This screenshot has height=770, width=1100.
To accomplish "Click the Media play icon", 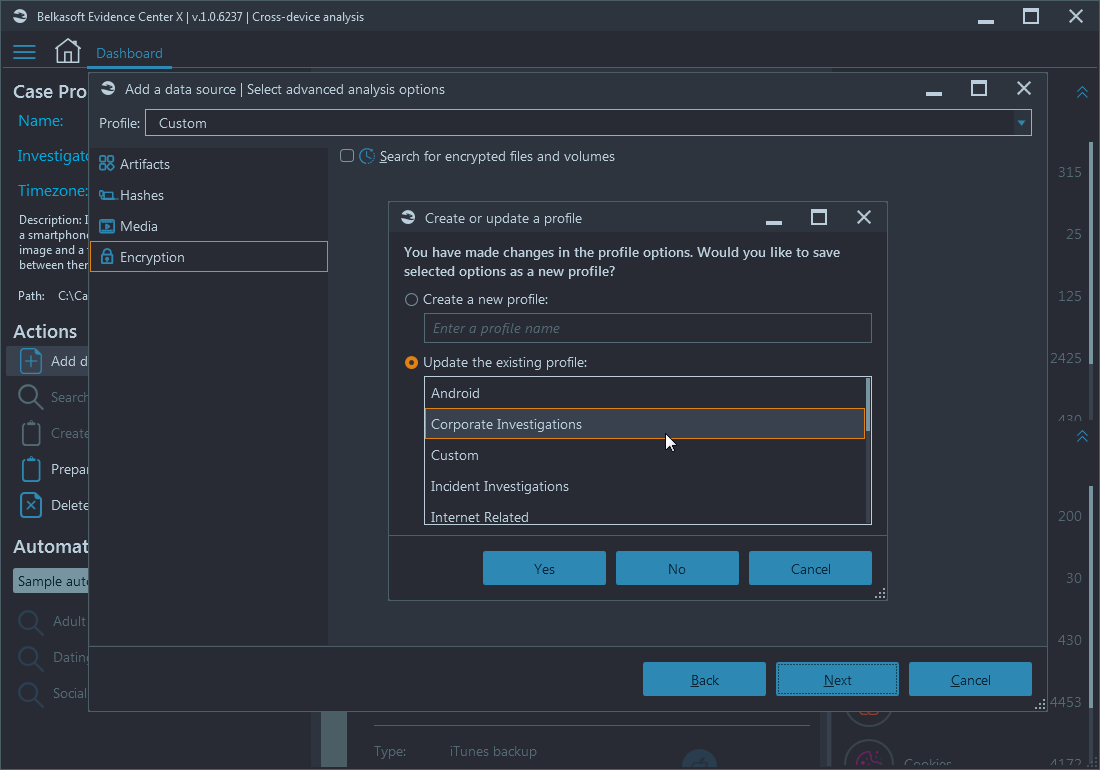I will point(107,226).
